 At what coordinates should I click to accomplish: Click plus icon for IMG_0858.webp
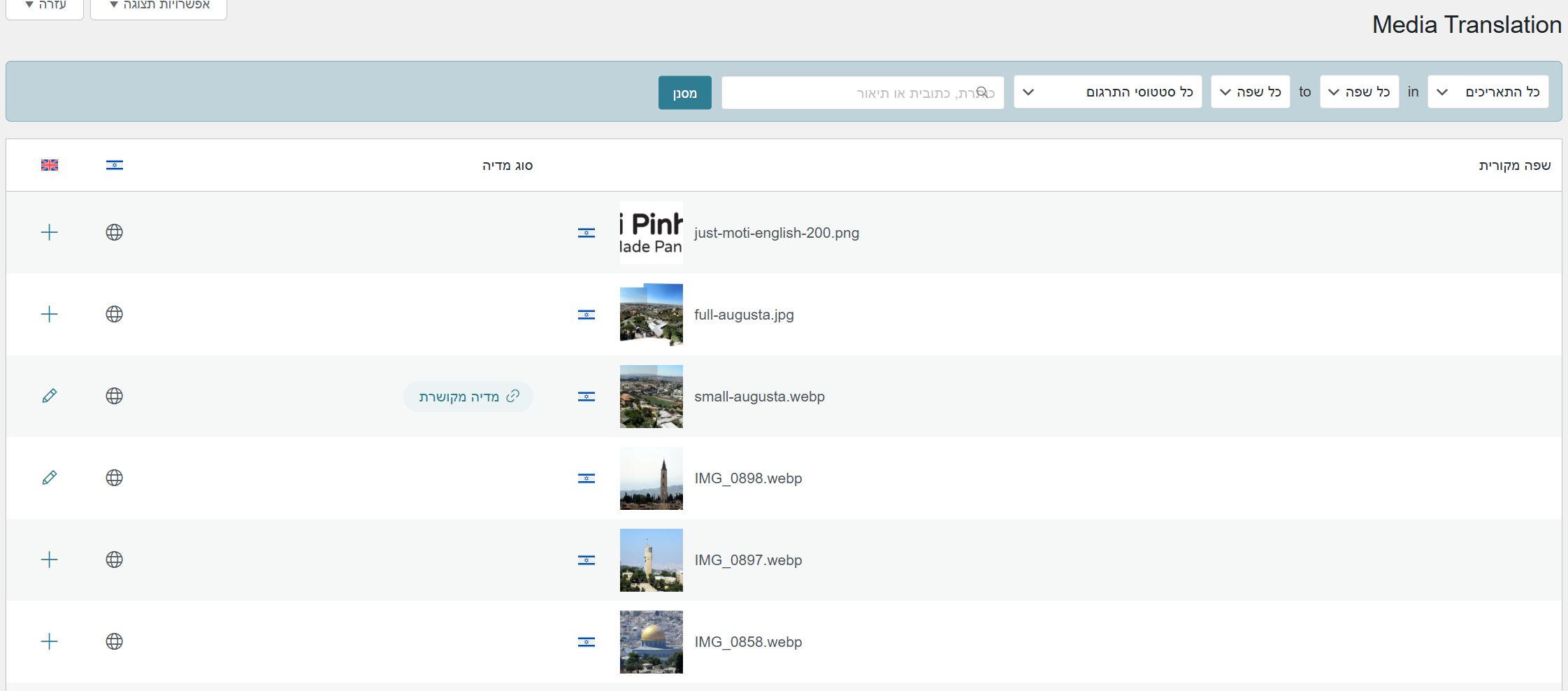coord(49,641)
